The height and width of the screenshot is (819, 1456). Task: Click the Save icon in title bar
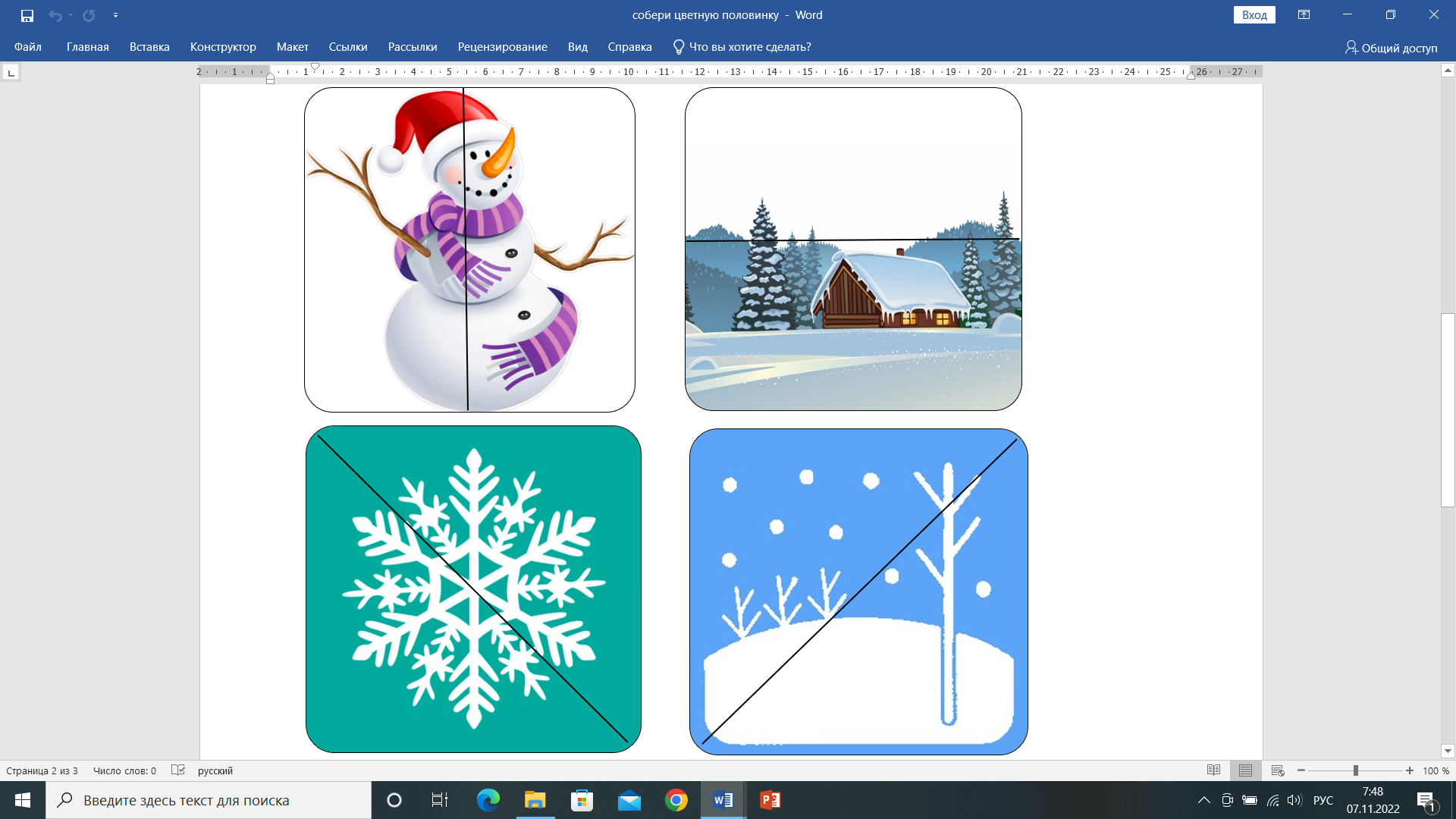click(27, 15)
